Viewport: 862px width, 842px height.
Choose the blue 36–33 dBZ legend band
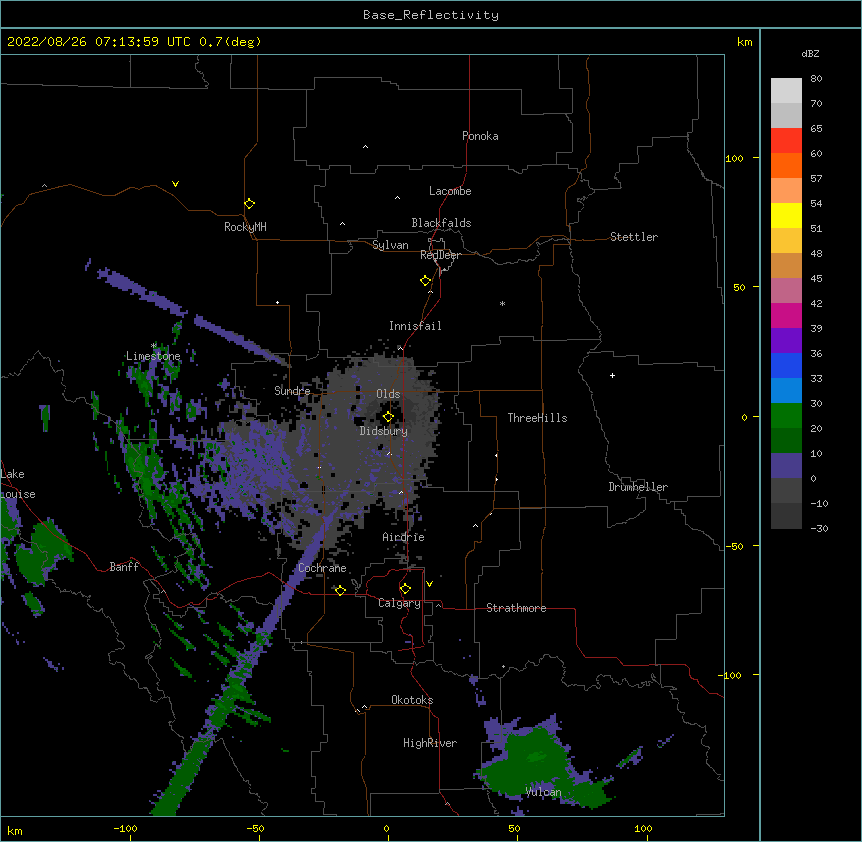(x=786, y=365)
